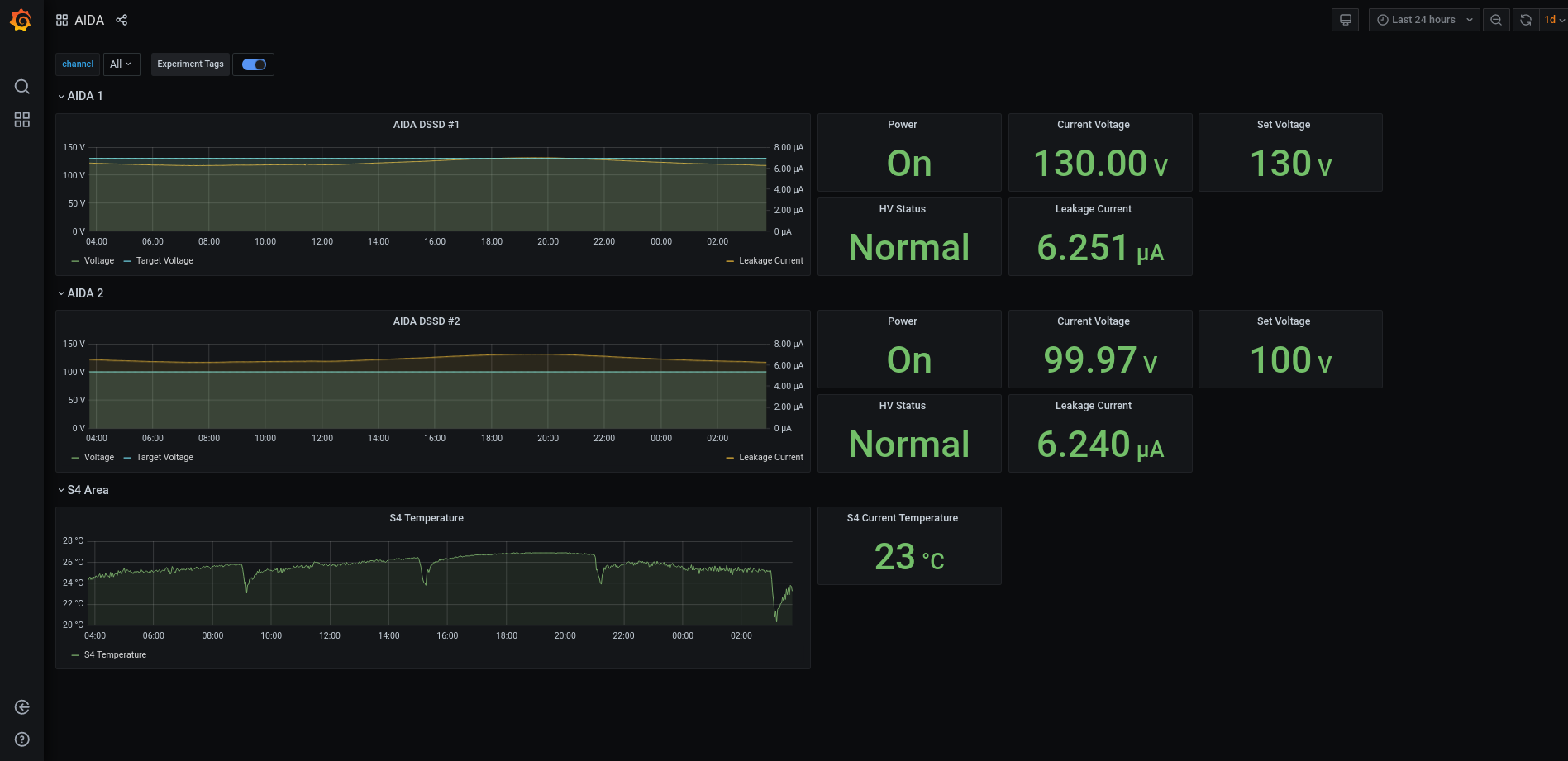Open AIDA 1 Leakage Current panel title

(1094, 209)
